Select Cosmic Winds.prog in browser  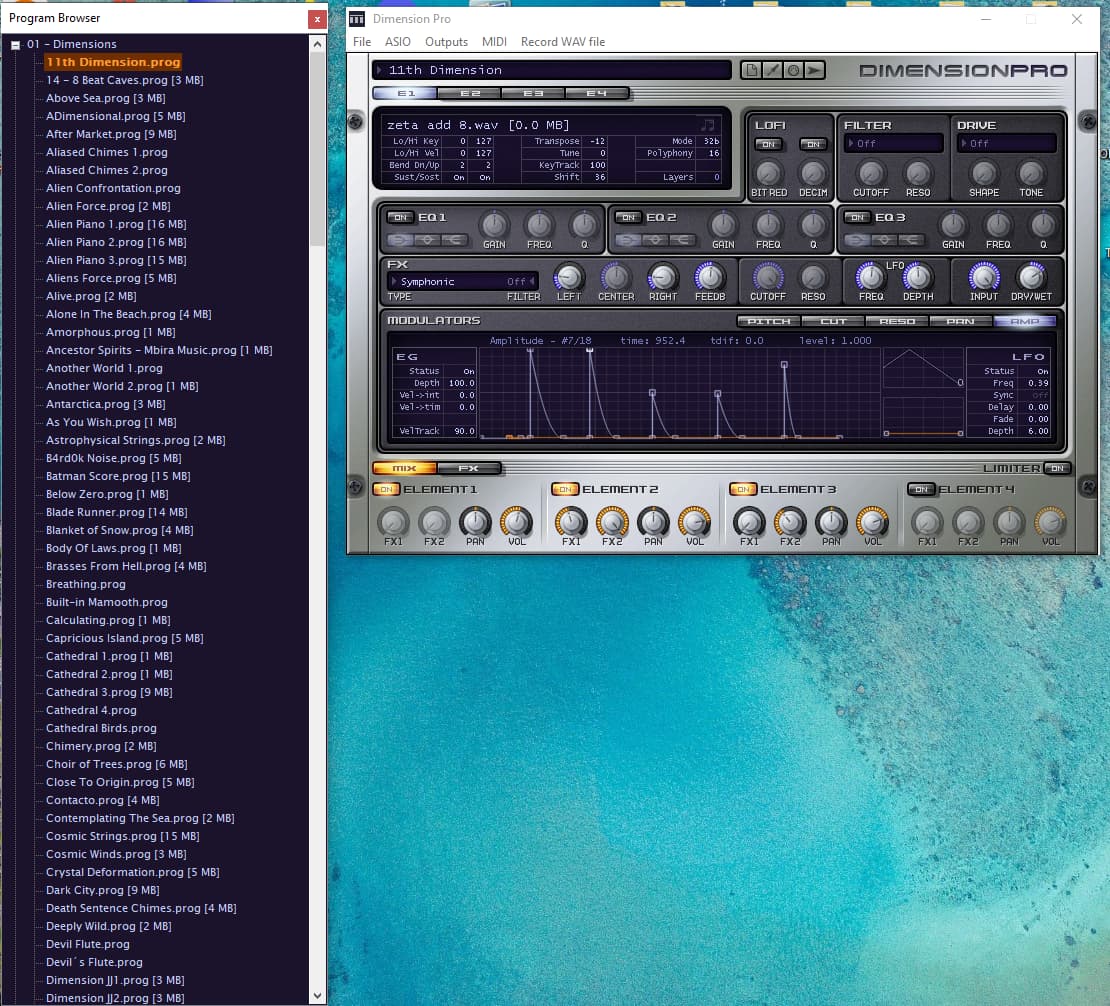tap(116, 854)
